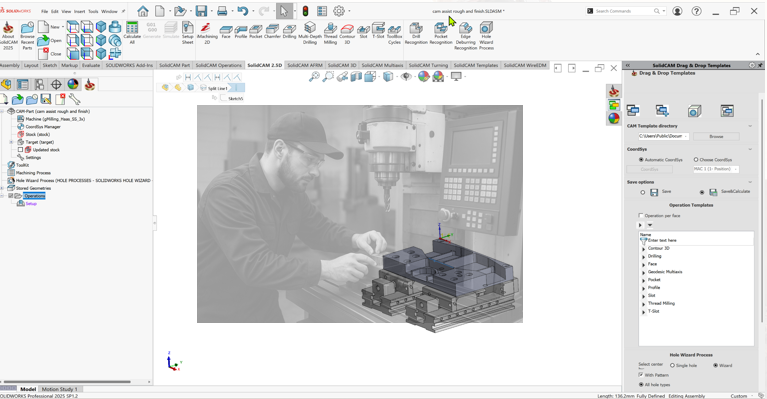Select the Wizard radio button
Image resolution: width=767 pixels, height=399 pixels.
tap(715, 365)
